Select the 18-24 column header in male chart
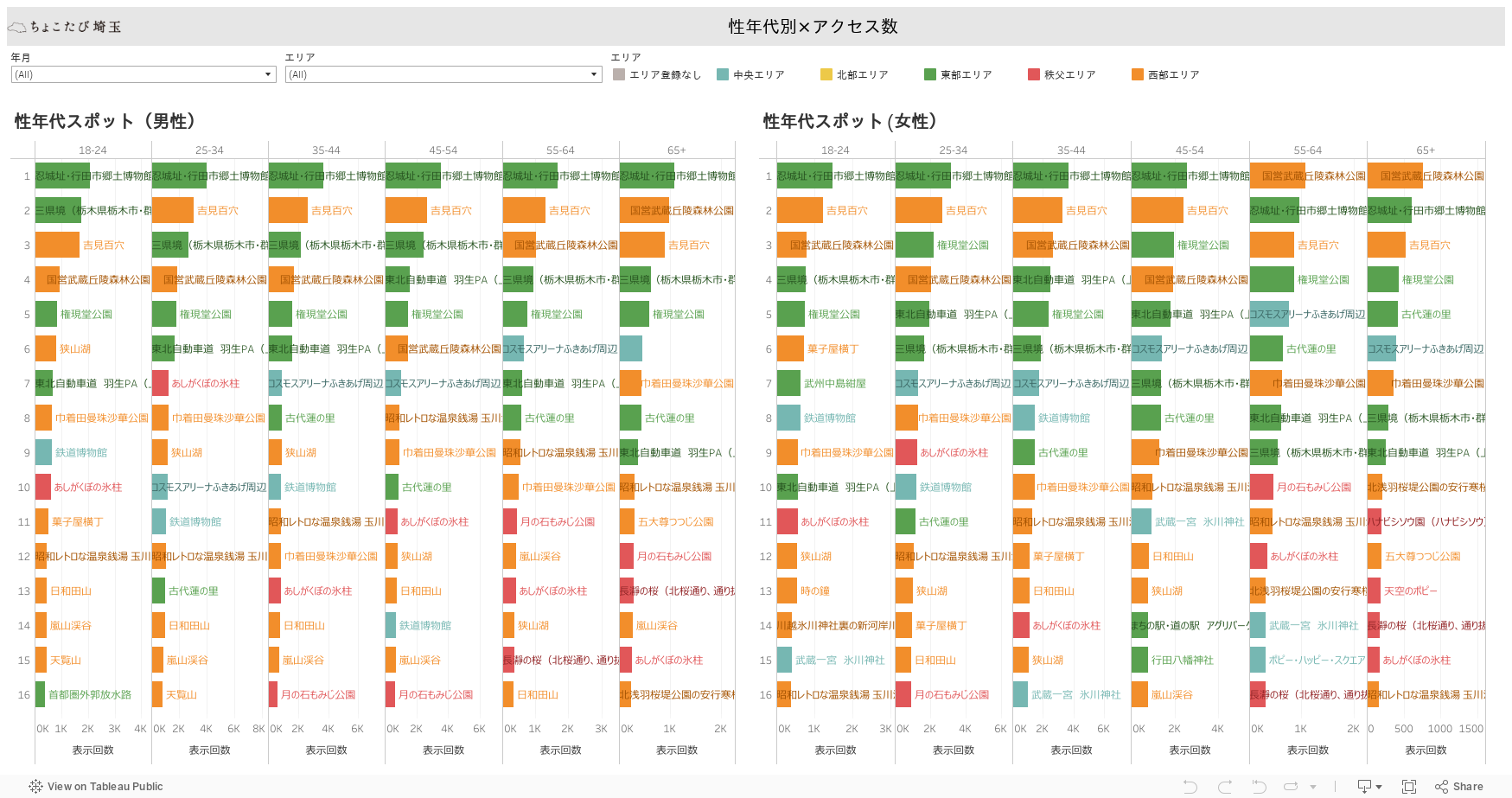1512x798 pixels. (x=93, y=150)
